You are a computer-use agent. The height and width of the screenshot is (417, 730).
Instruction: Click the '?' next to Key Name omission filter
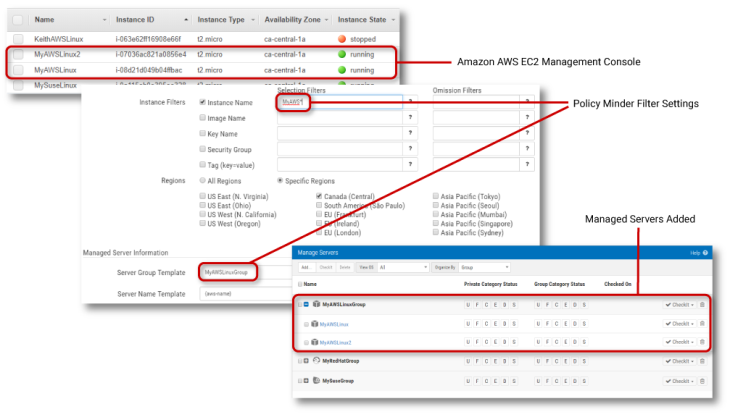click(527, 133)
